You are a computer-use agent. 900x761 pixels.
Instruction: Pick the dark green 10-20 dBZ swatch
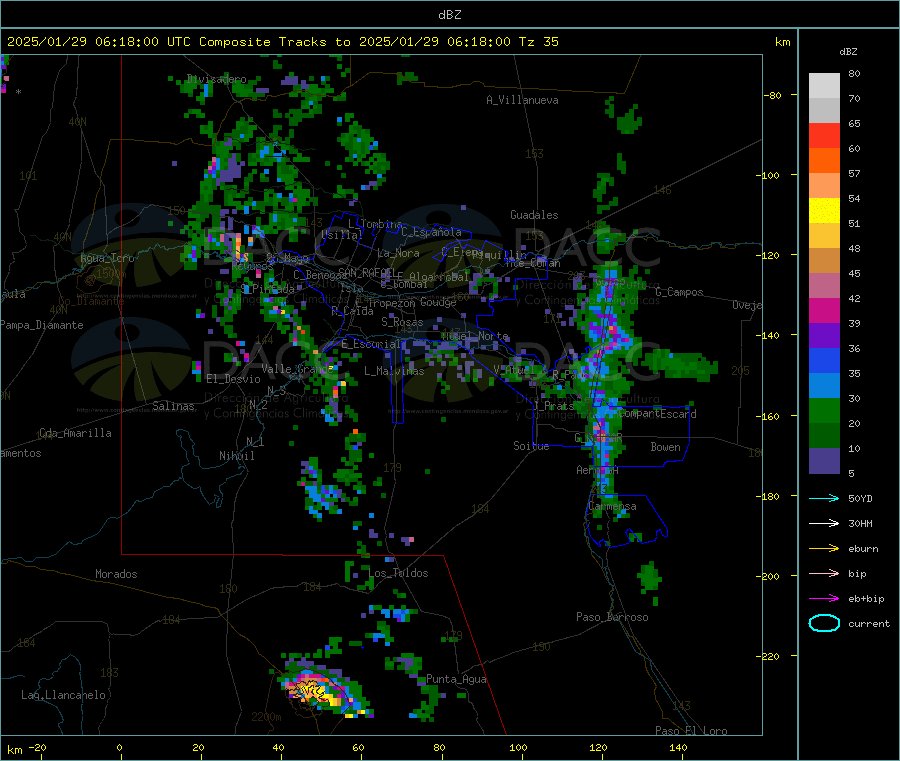[824, 436]
